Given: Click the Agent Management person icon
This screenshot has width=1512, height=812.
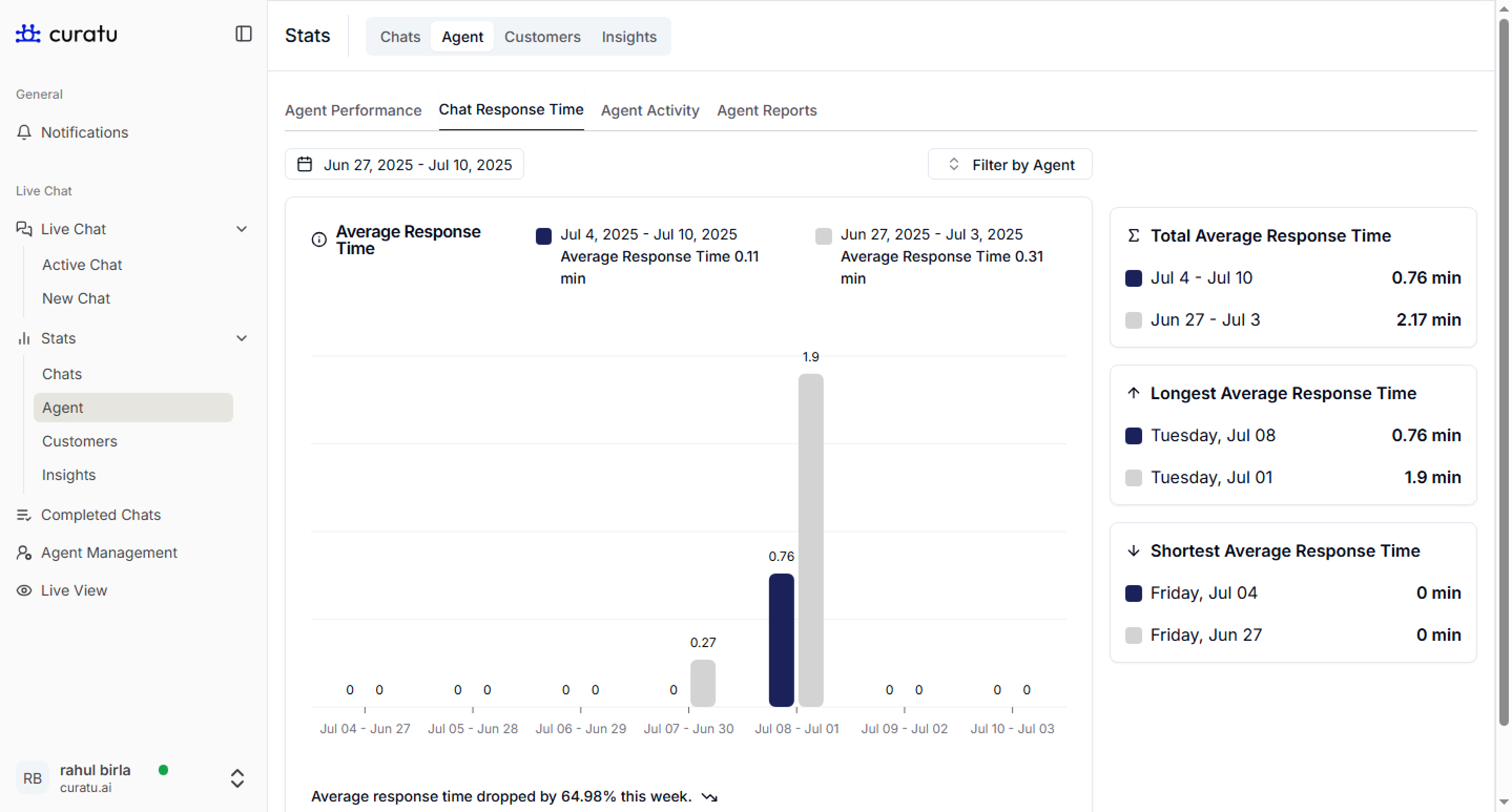Looking at the screenshot, I should click(24, 553).
